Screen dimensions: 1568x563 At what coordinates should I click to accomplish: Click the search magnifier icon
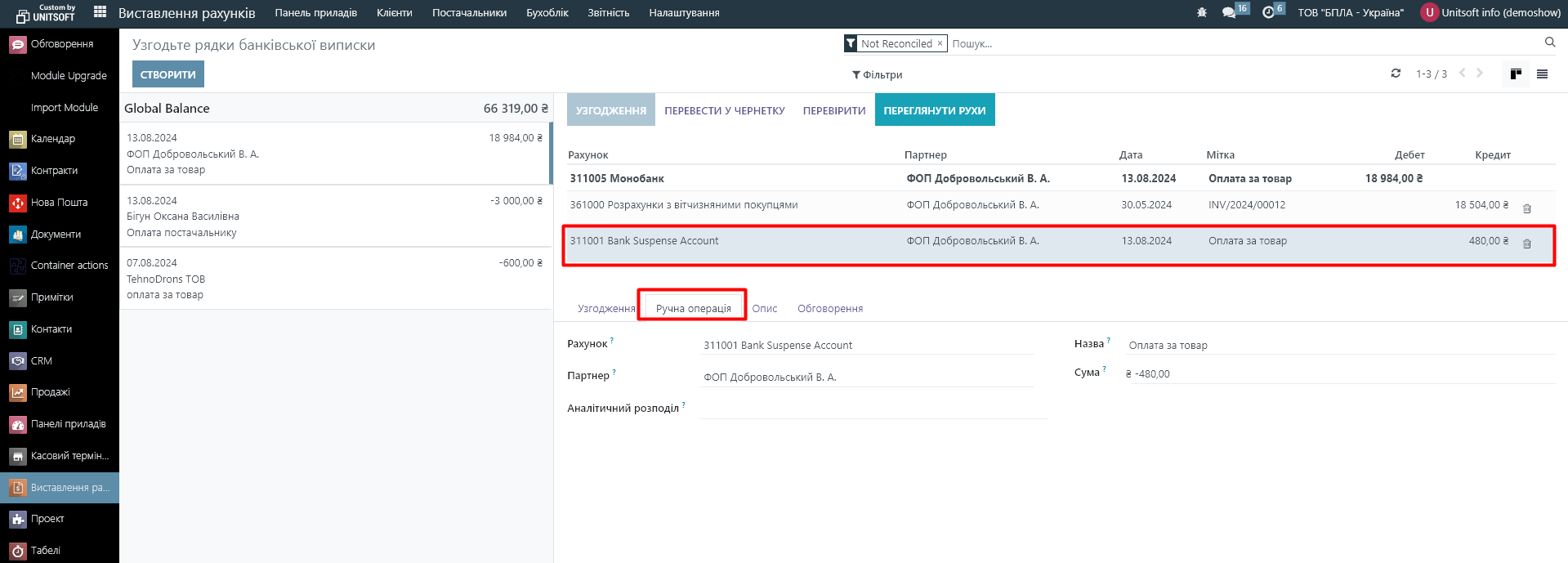pyautogui.click(x=1549, y=42)
